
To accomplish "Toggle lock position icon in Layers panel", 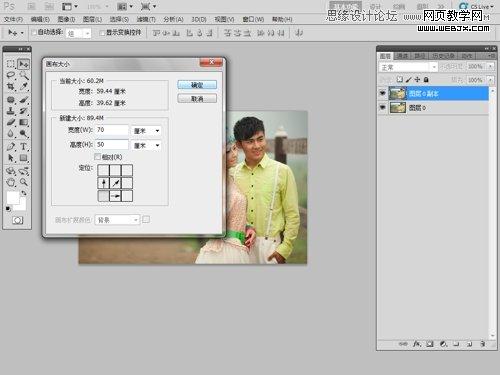I will (417, 80).
